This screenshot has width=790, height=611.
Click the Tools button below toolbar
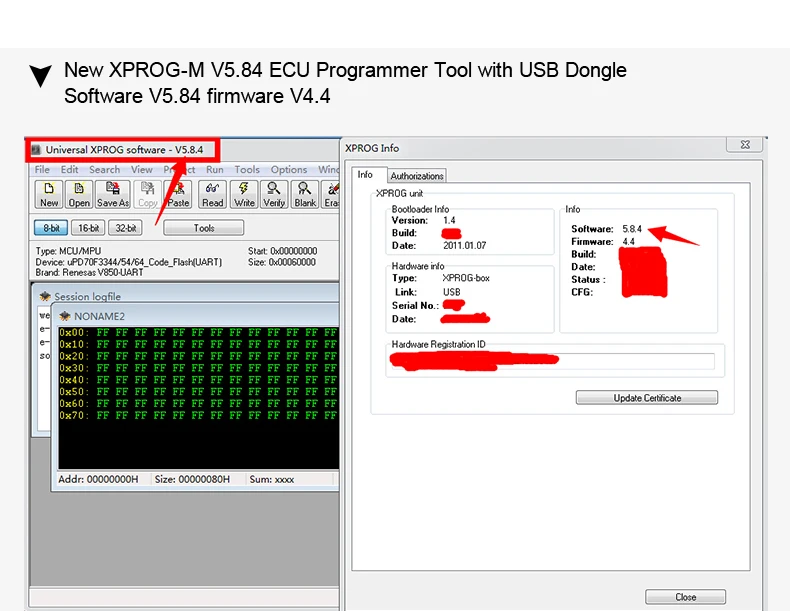(x=204, y=228)
